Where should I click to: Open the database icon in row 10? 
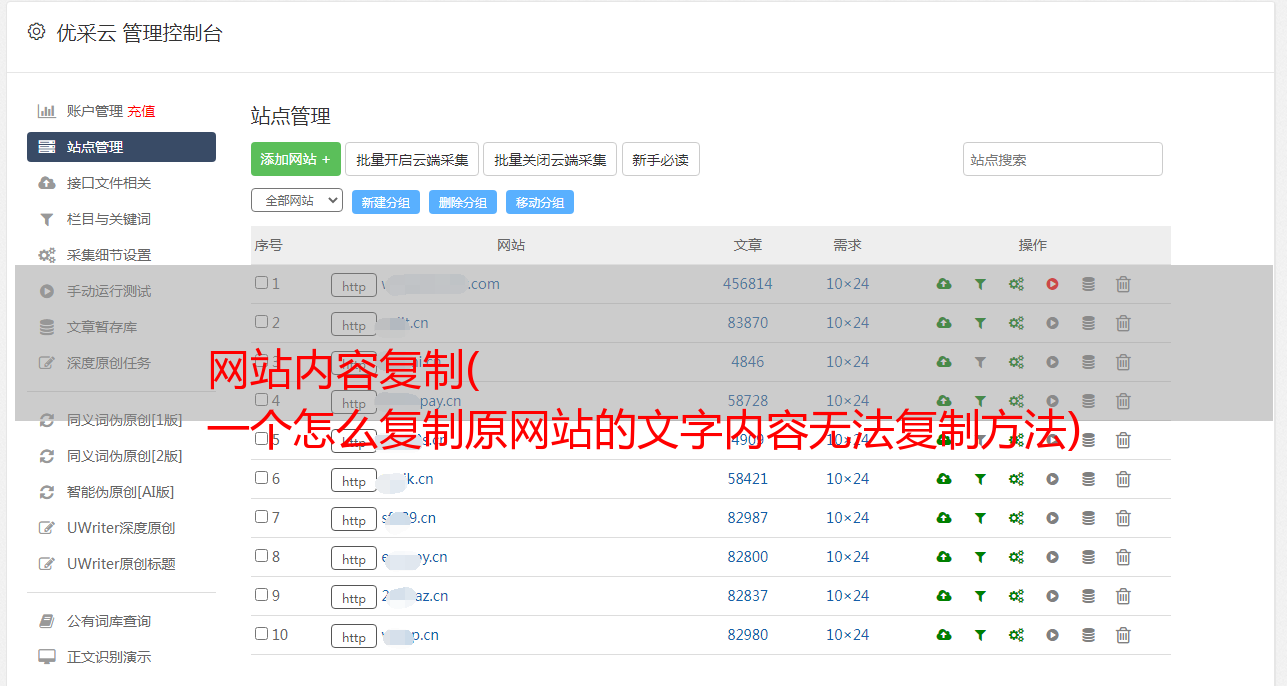(x=1088, y=635)
